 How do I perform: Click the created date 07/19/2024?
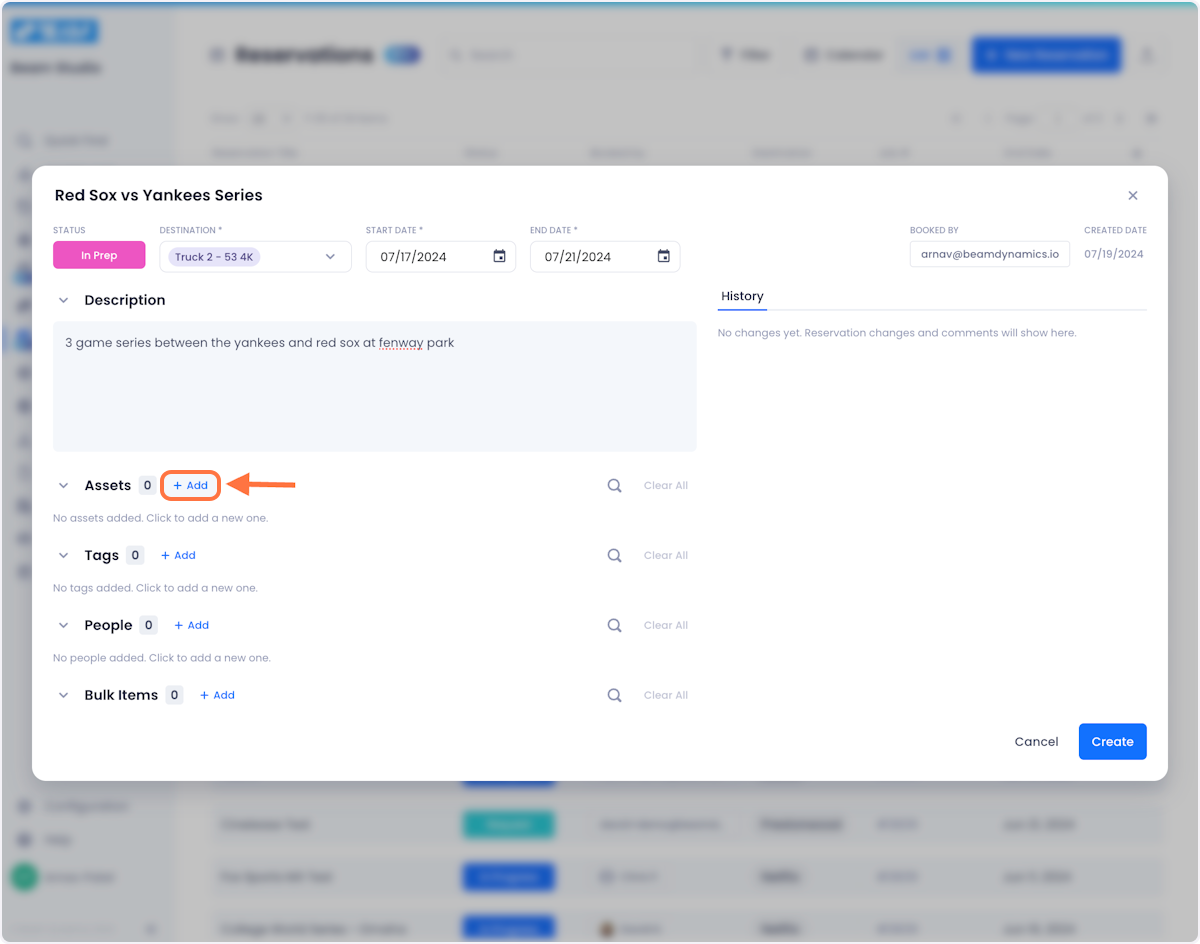[1115, 254]
